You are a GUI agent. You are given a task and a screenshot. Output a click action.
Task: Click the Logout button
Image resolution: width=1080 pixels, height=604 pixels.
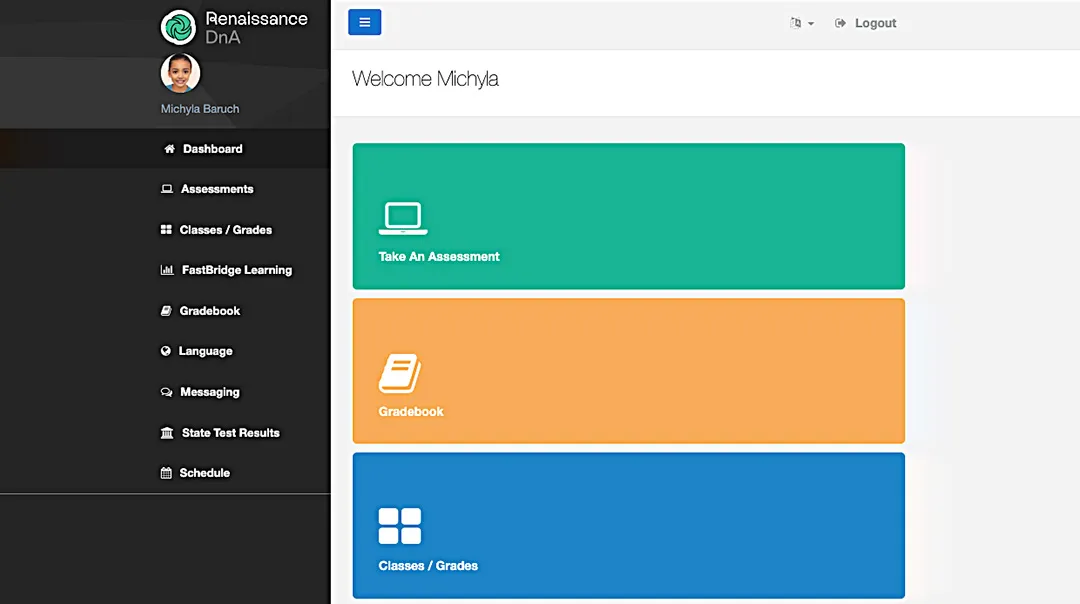866,22
